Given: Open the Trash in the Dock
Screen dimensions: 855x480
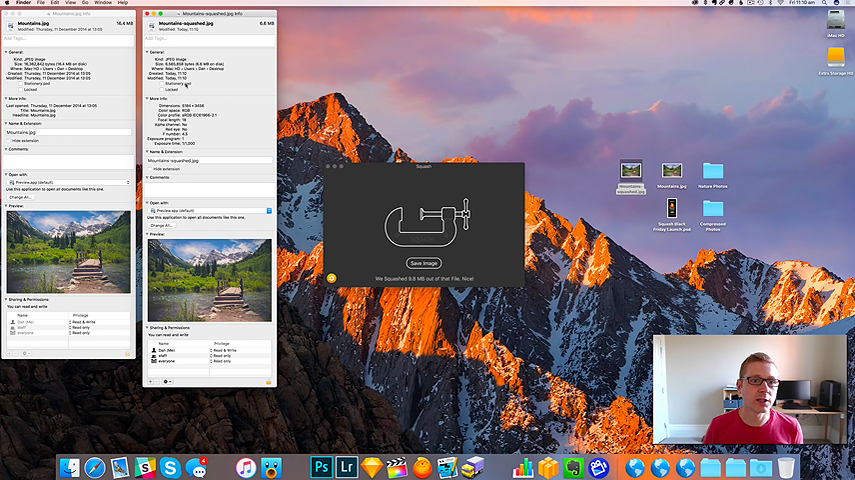Looking at the screenshot, I should point(786,468).
